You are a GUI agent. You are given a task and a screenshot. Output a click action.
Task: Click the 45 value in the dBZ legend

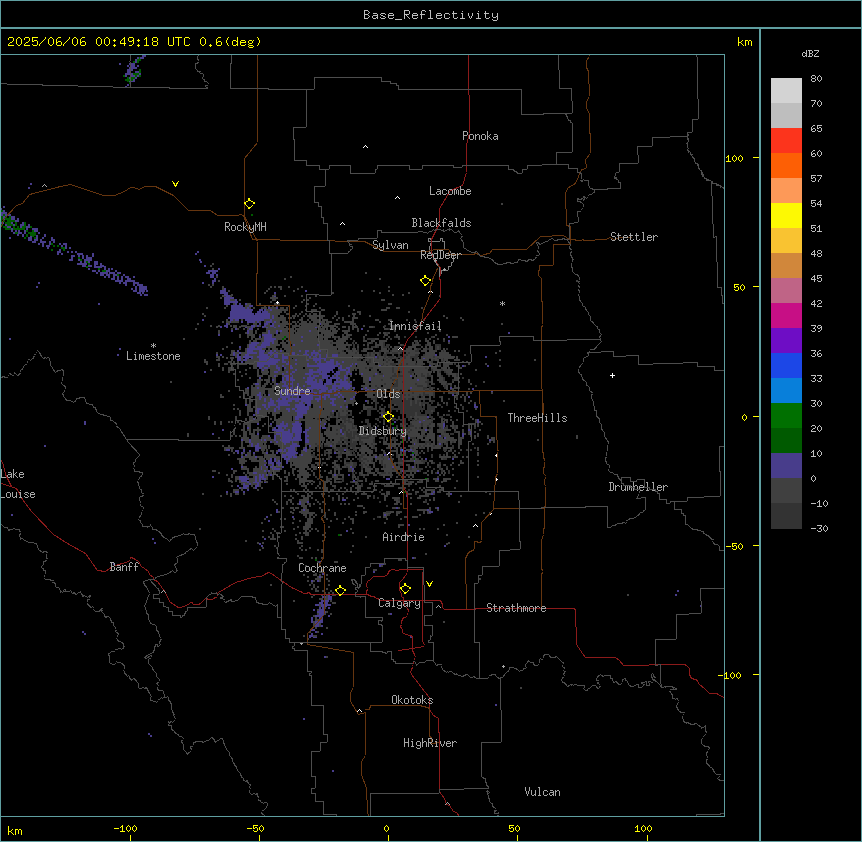[x=816, y=279]
